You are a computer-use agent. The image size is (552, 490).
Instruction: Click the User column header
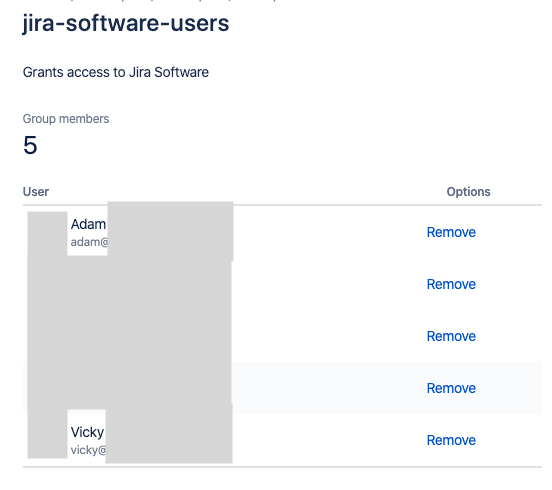coord(36,192)
